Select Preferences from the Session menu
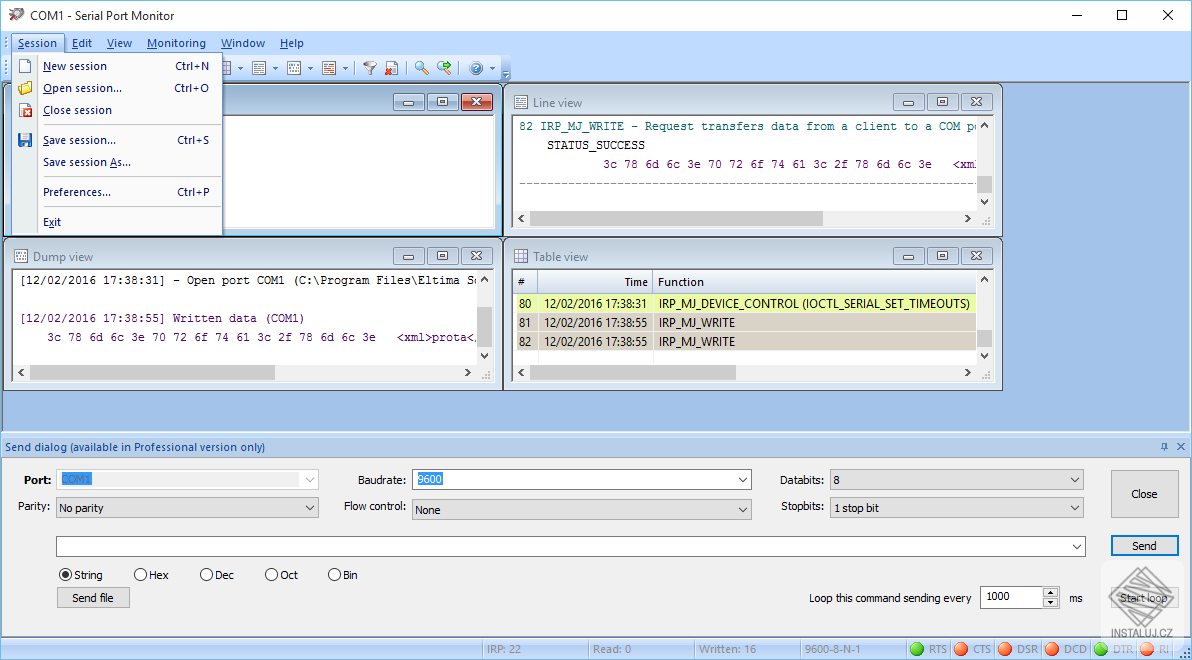The width and height of the screenshot is (1192, 660). tap(75, 191)
